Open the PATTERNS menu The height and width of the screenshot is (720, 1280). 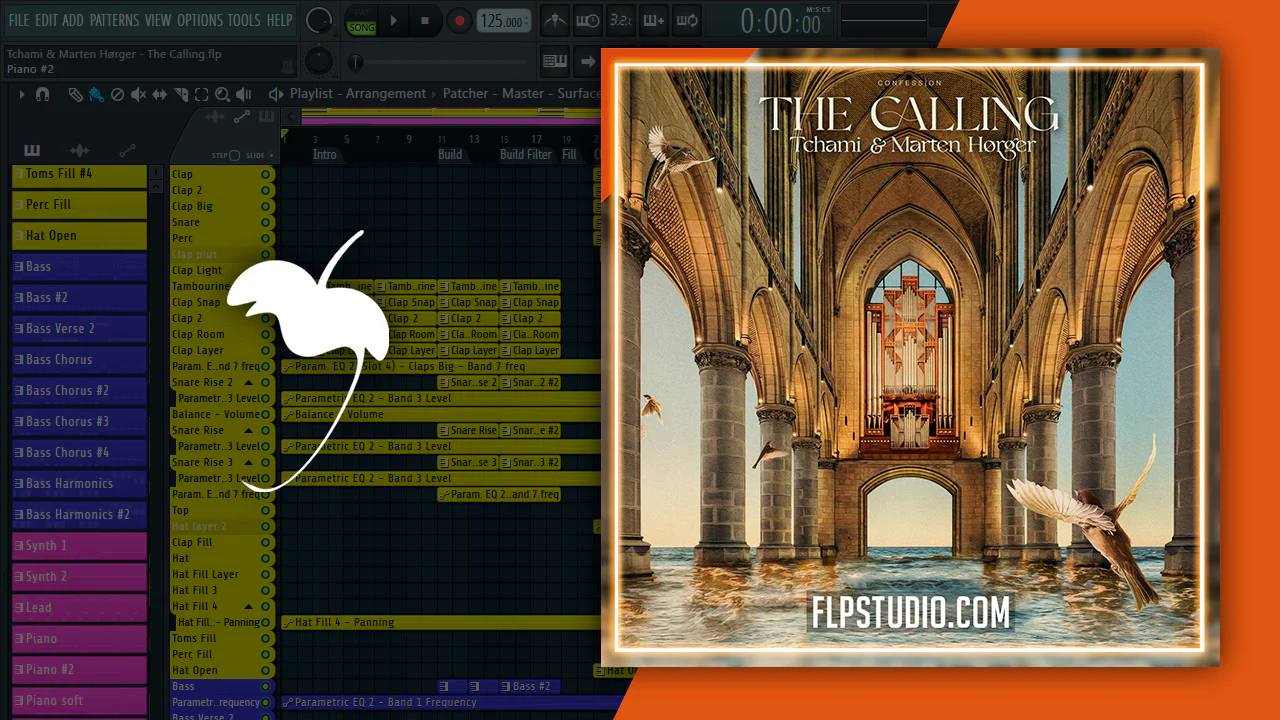click(x=114, y=20)
